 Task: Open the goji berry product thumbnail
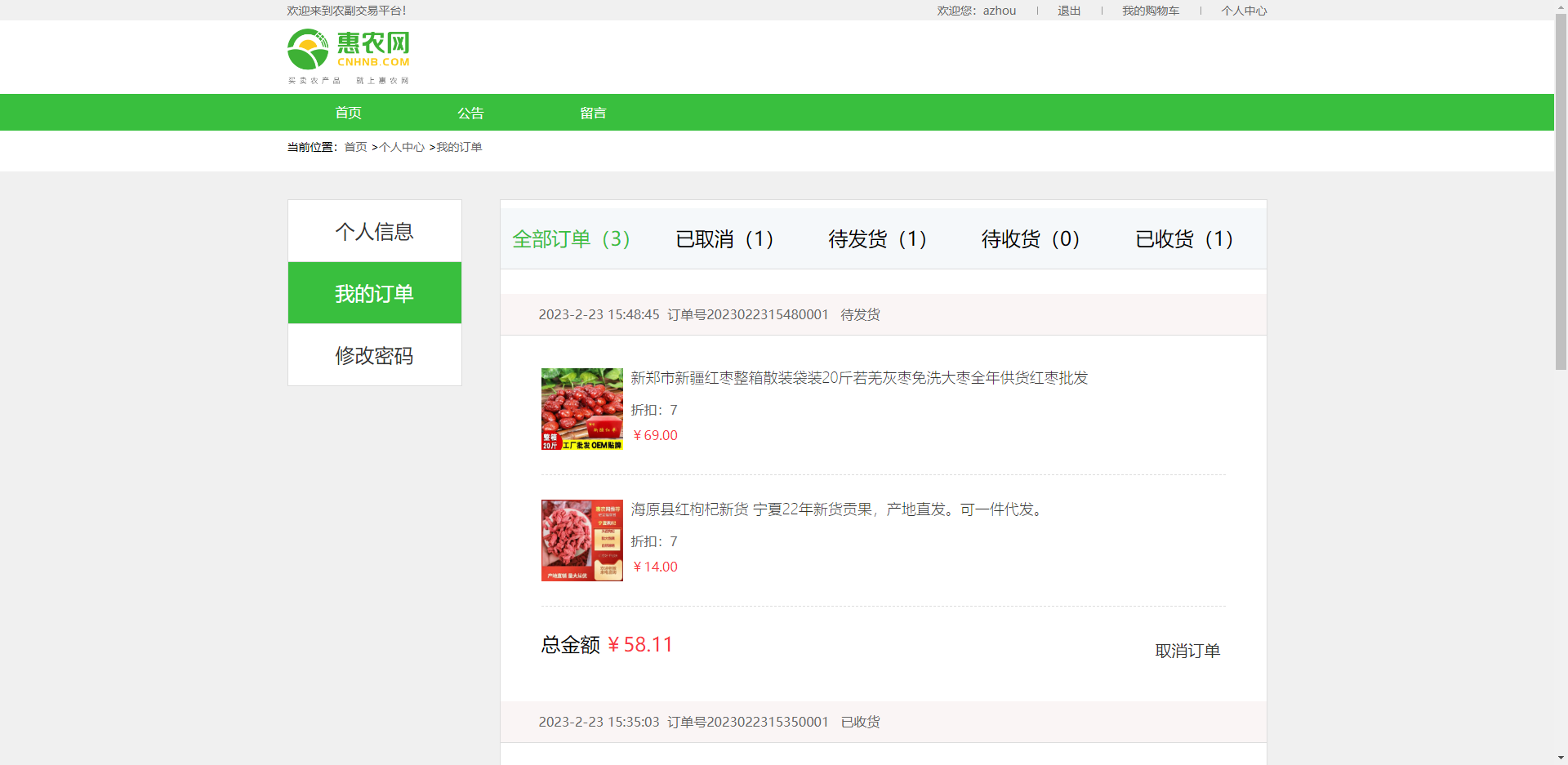[x=581, y=540]
